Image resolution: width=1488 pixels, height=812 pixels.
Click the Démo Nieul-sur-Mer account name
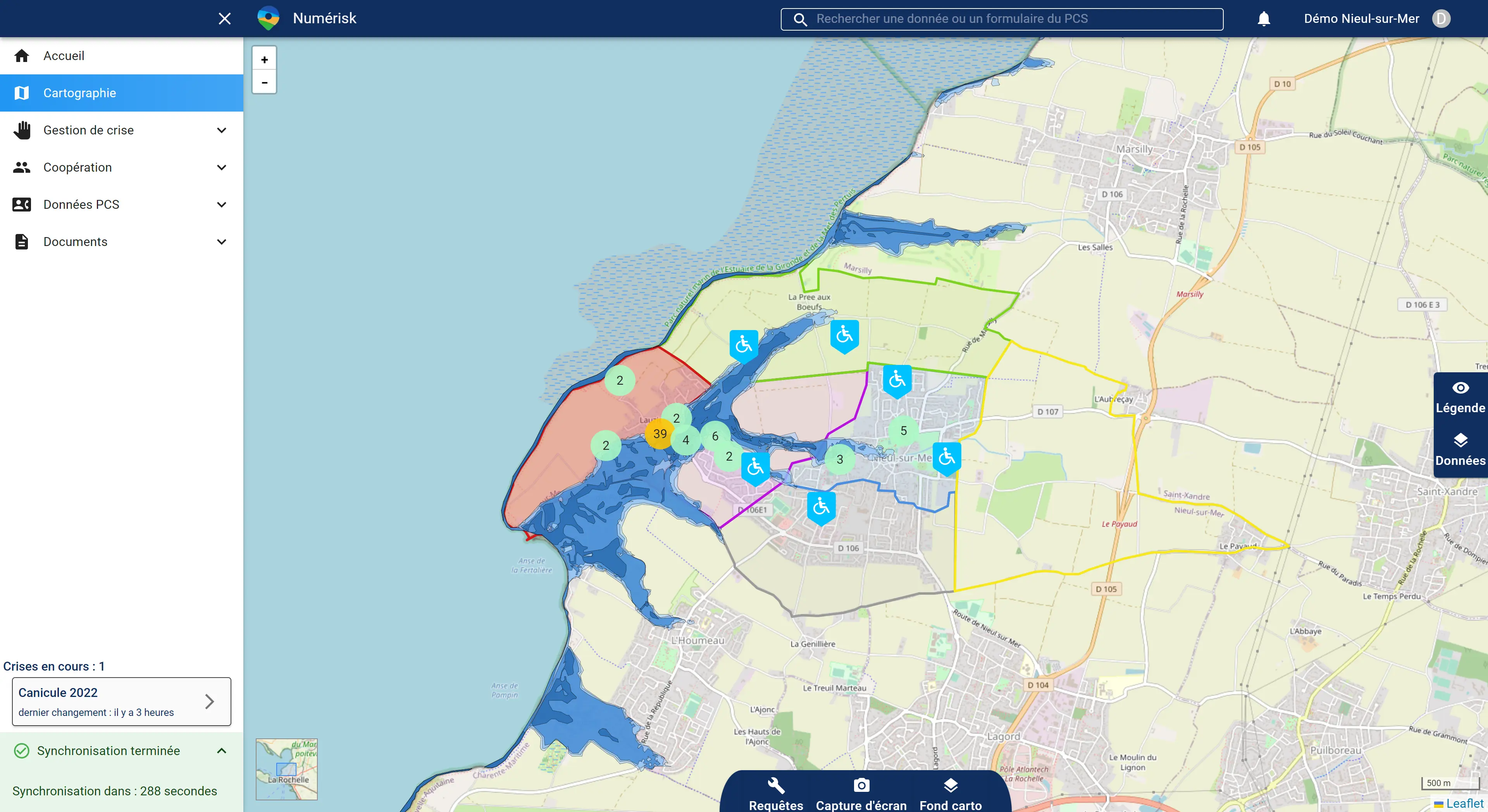click(x=1362, y=19)
